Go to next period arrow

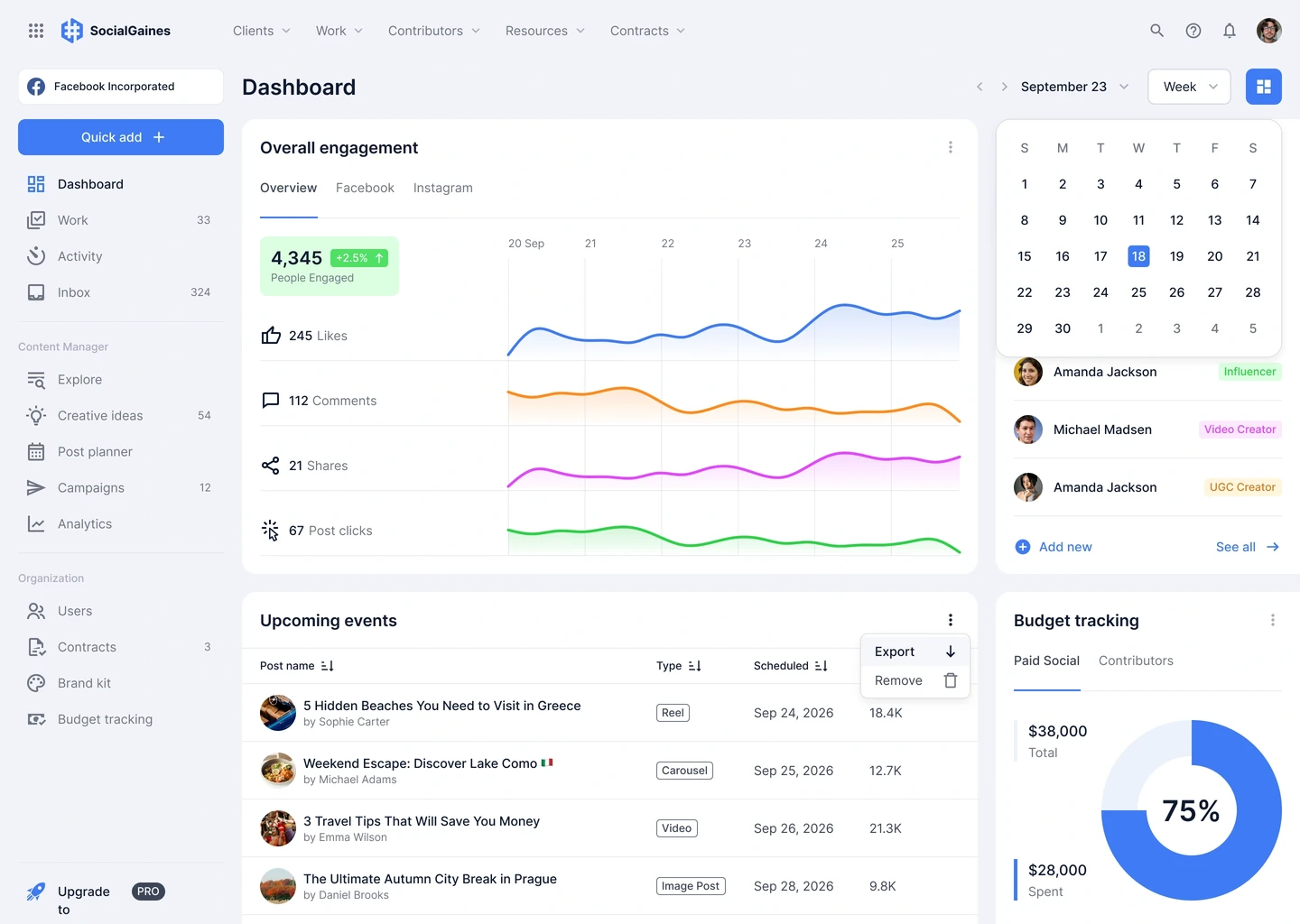[1004, 87]
